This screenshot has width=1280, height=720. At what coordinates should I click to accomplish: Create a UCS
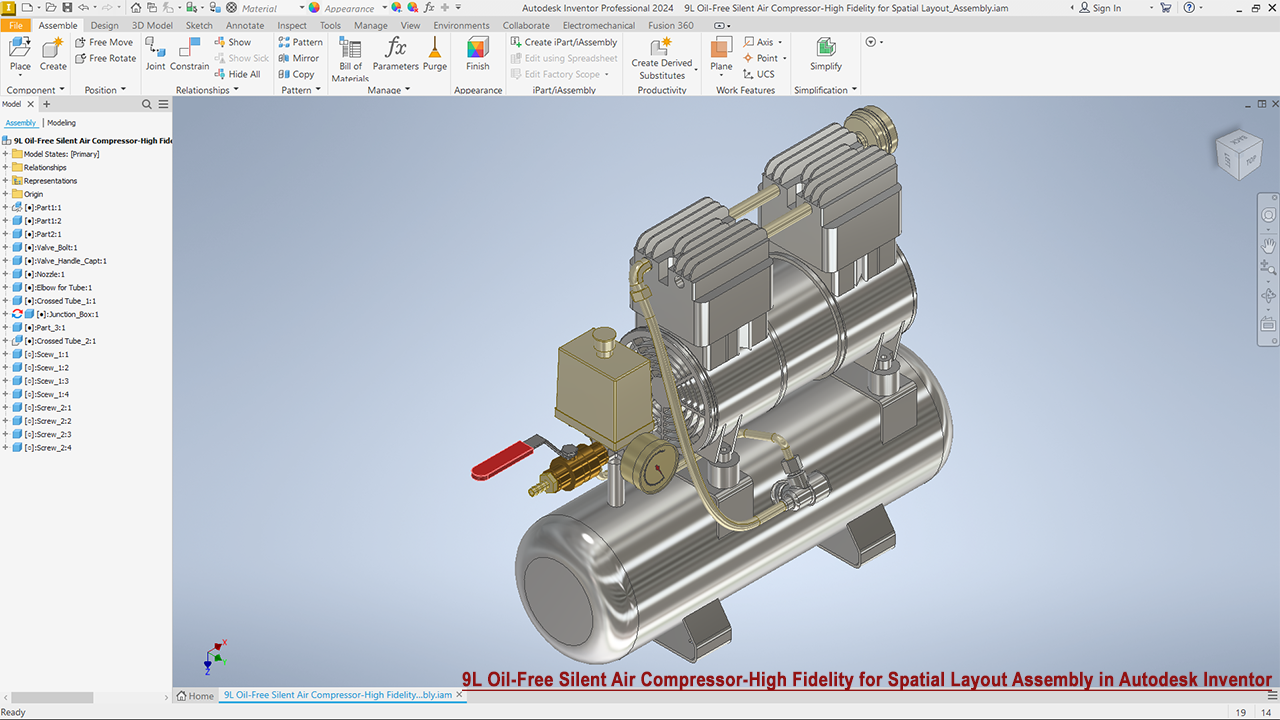759,74
